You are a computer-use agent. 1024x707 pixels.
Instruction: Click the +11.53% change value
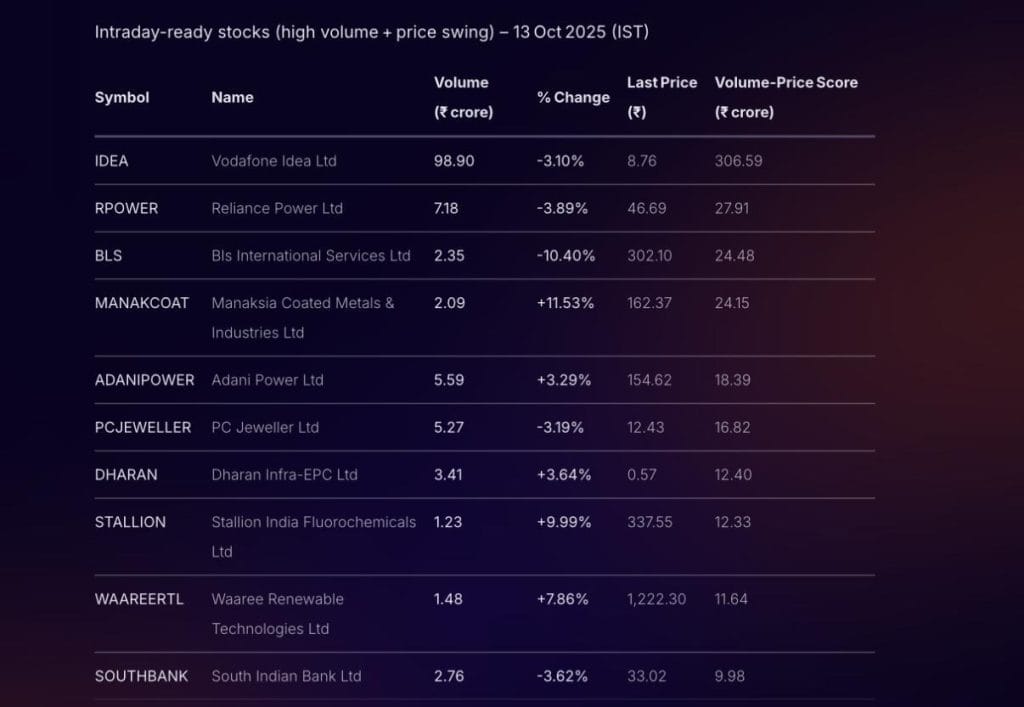565,303
